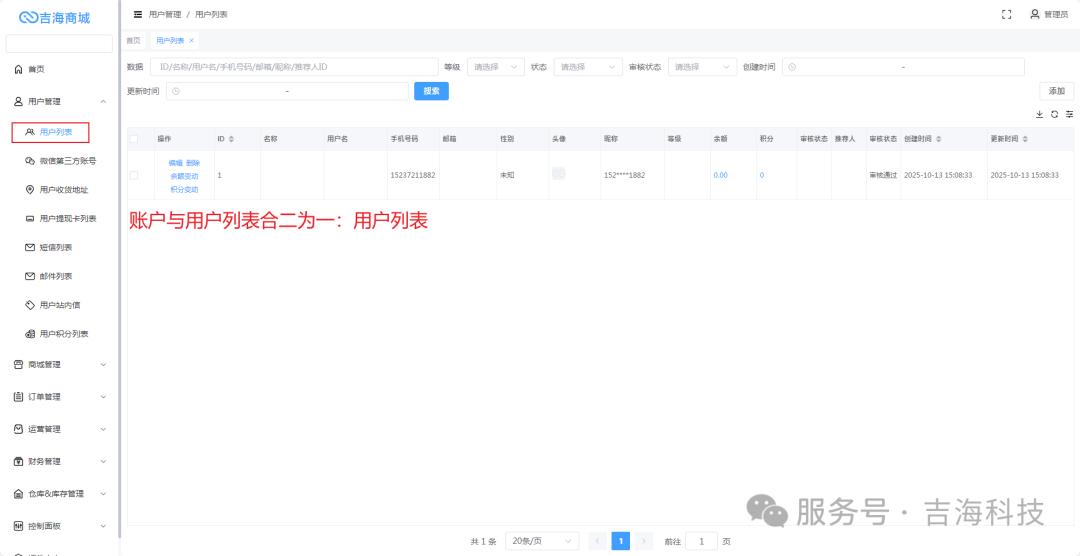Open column settings icon above table
The image size is (1080, 556).
click(1070, 114)
